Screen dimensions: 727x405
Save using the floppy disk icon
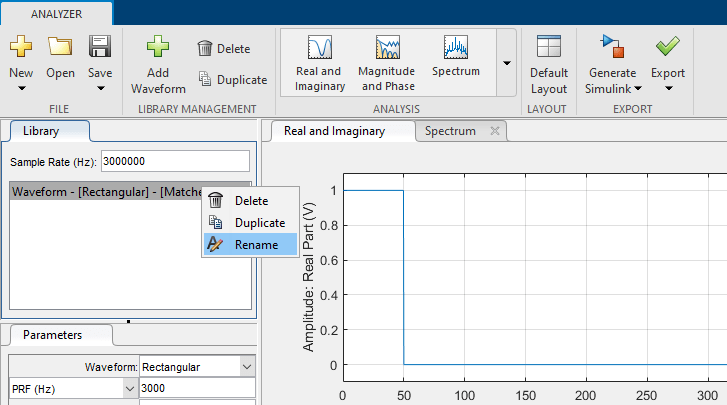coord(100,47)
